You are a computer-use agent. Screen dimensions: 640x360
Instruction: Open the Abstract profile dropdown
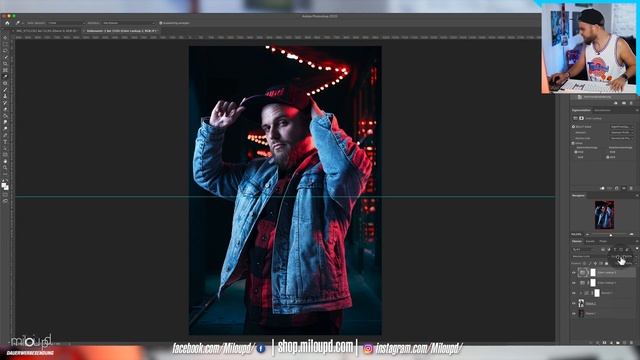622,133
